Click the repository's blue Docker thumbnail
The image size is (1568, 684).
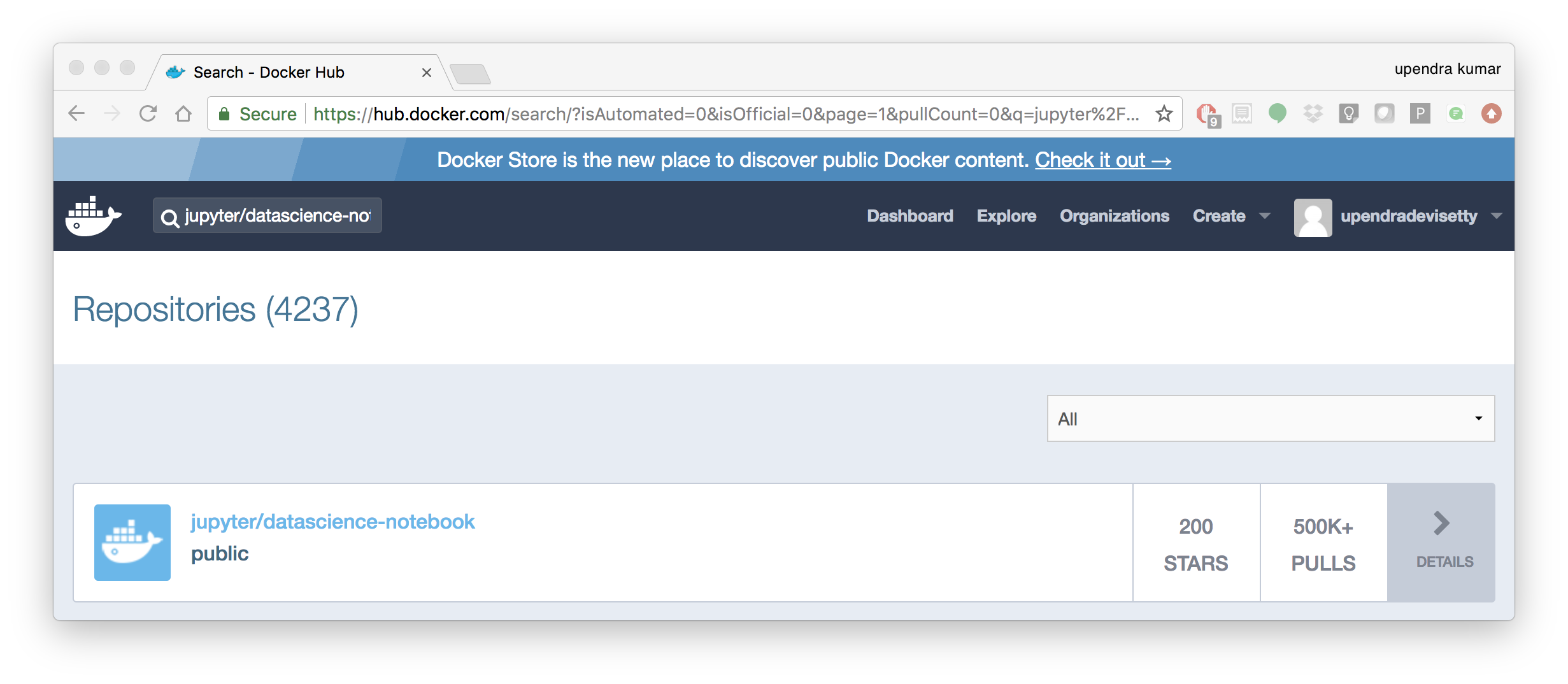(132, 543)
